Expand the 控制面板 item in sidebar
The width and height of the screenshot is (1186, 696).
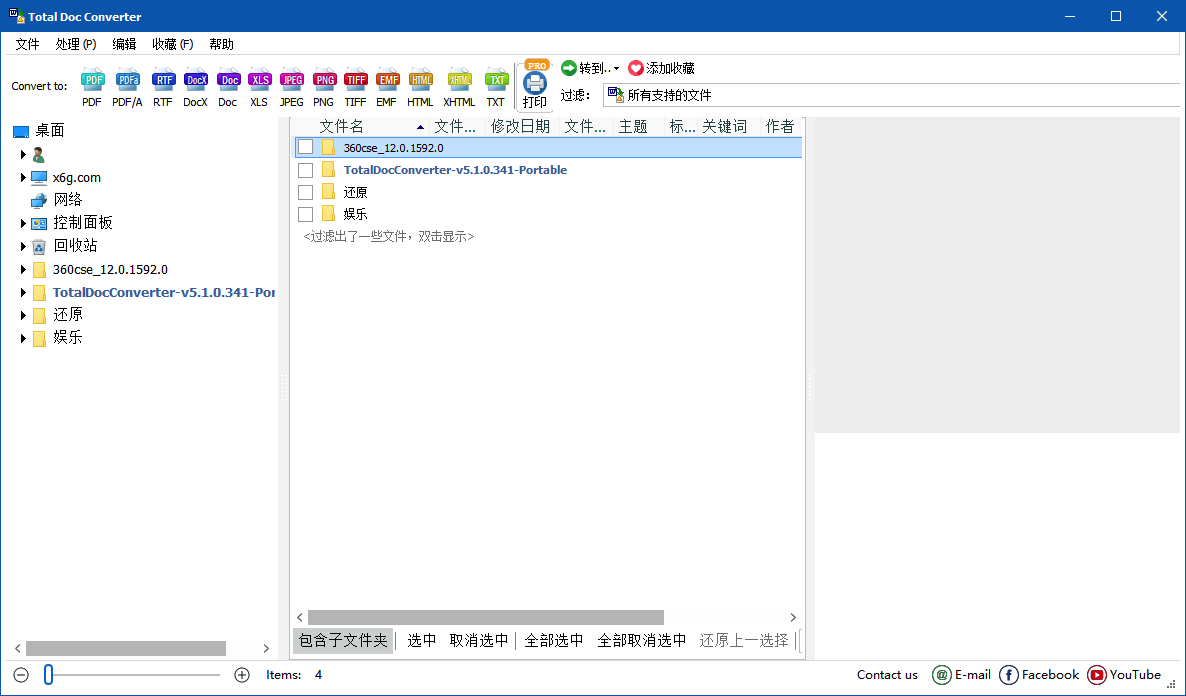24,222
